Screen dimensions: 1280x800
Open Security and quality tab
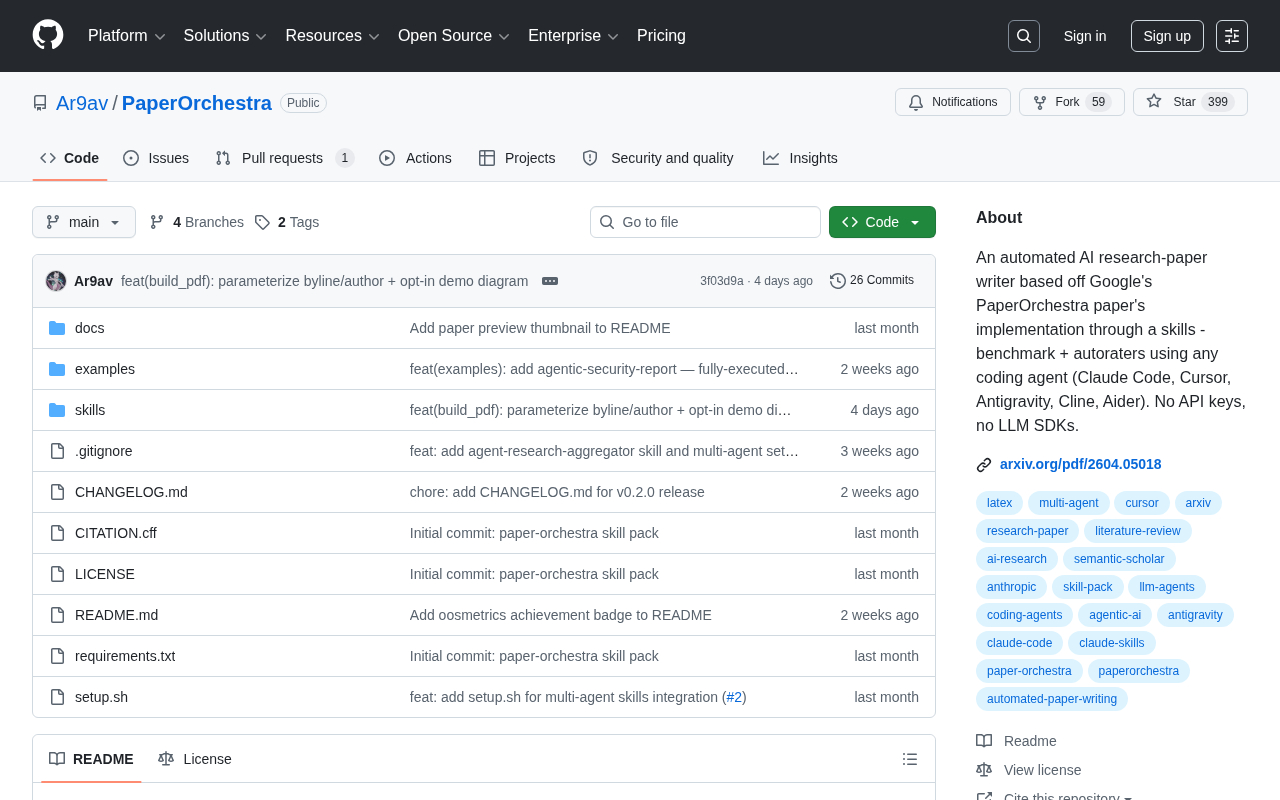(658, 158)
